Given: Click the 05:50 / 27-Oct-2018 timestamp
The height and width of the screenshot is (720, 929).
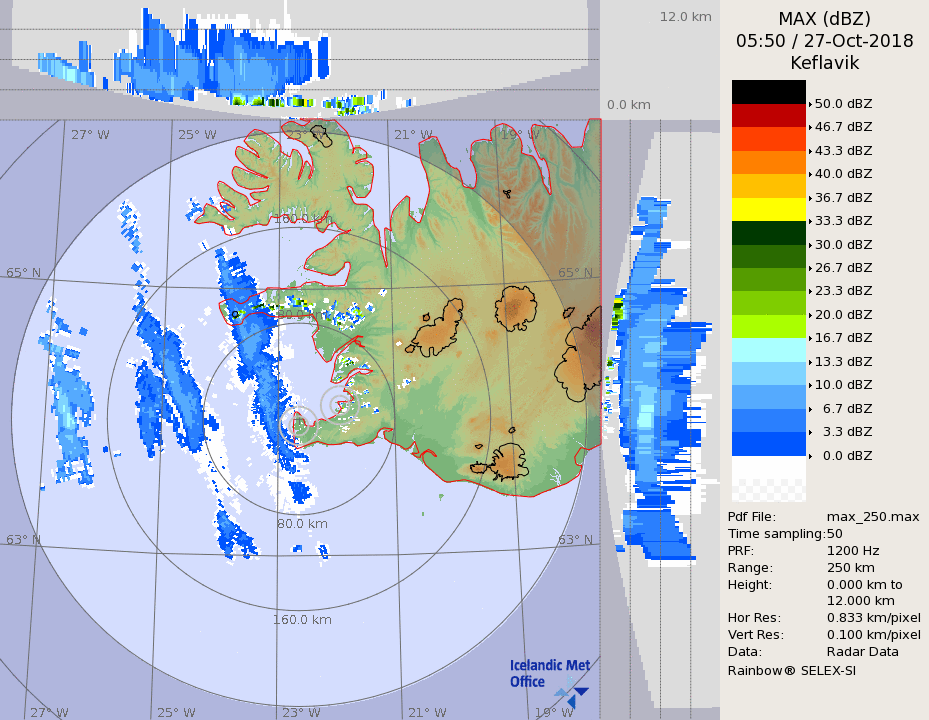Looking at the screenshot, I should click(824, 41).
